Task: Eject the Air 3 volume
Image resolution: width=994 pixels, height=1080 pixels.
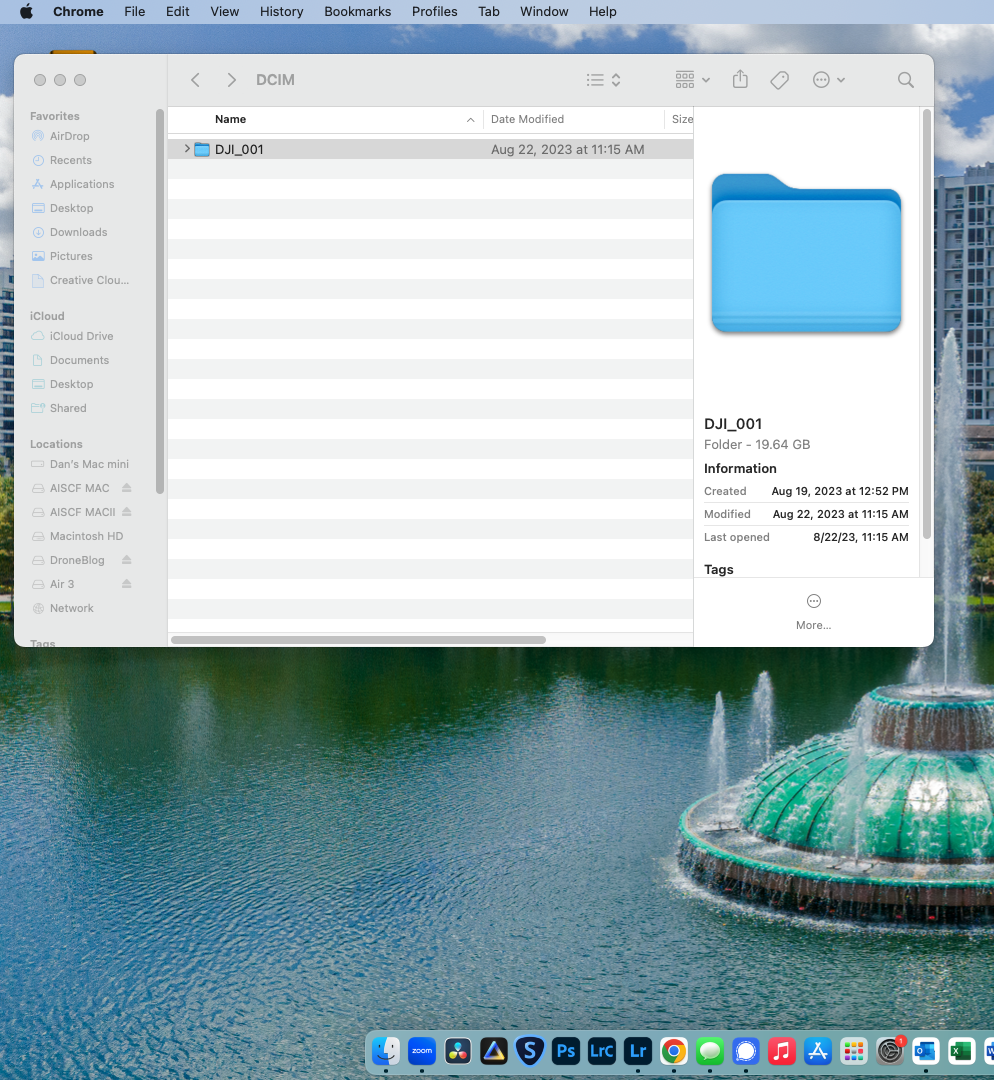Action: (127, 584)
